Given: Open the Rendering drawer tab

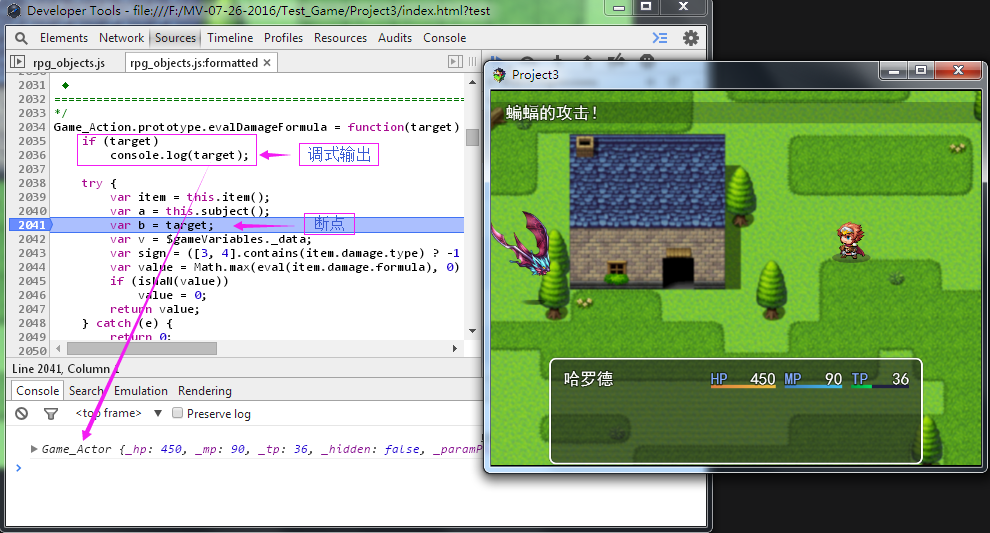Looking at the screenshot, I should tap(205, 391).
